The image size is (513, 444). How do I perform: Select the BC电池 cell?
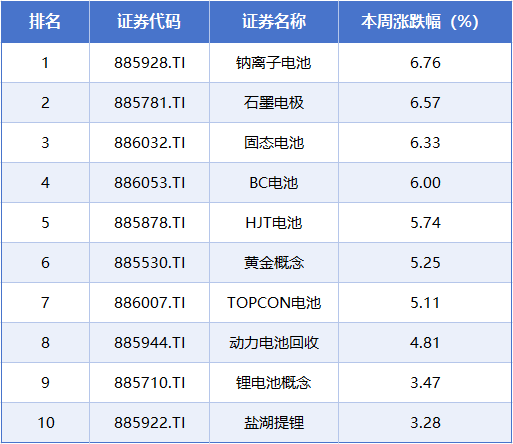coord(274,183)
